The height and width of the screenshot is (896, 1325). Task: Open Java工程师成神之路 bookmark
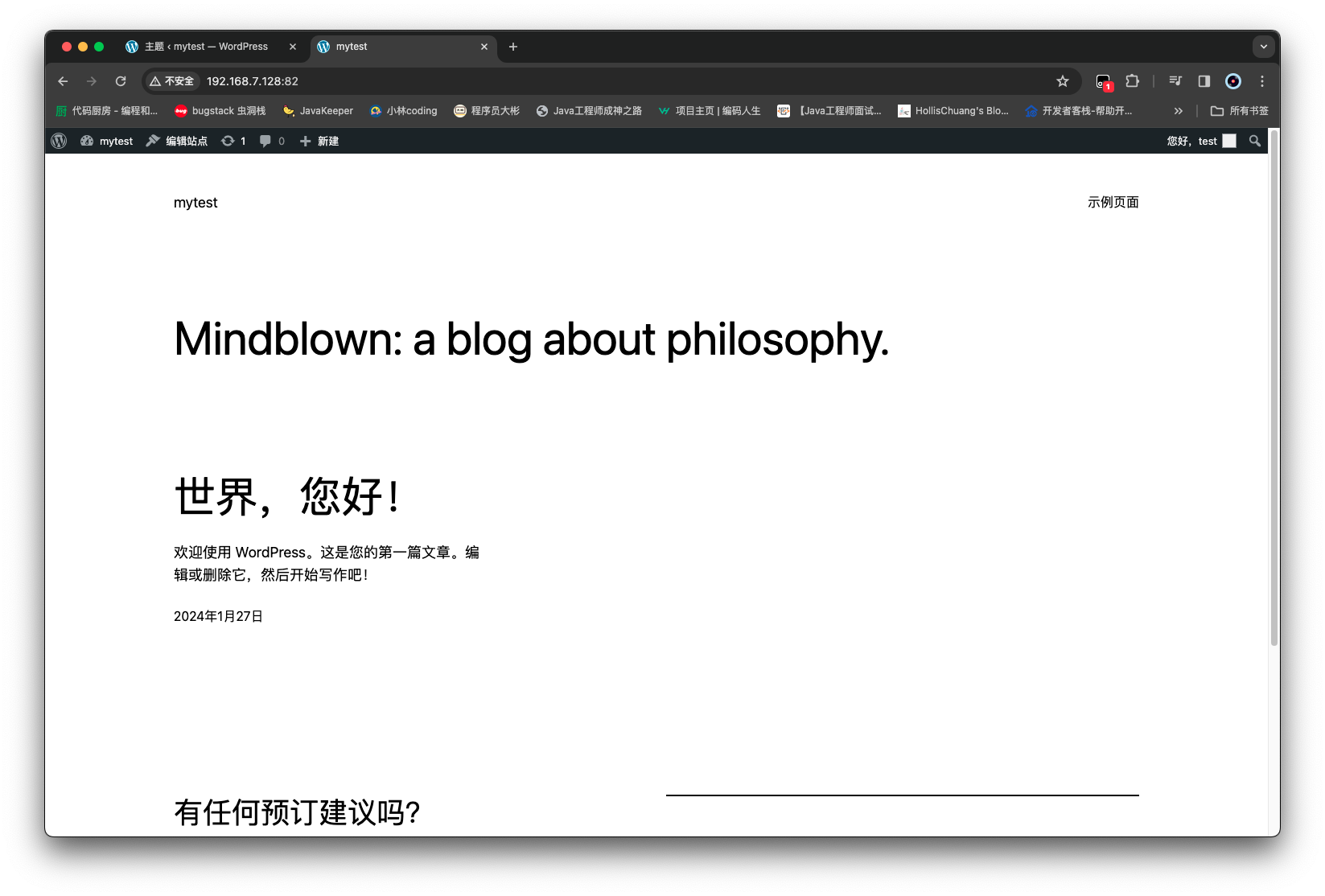[x=589, y=111]
